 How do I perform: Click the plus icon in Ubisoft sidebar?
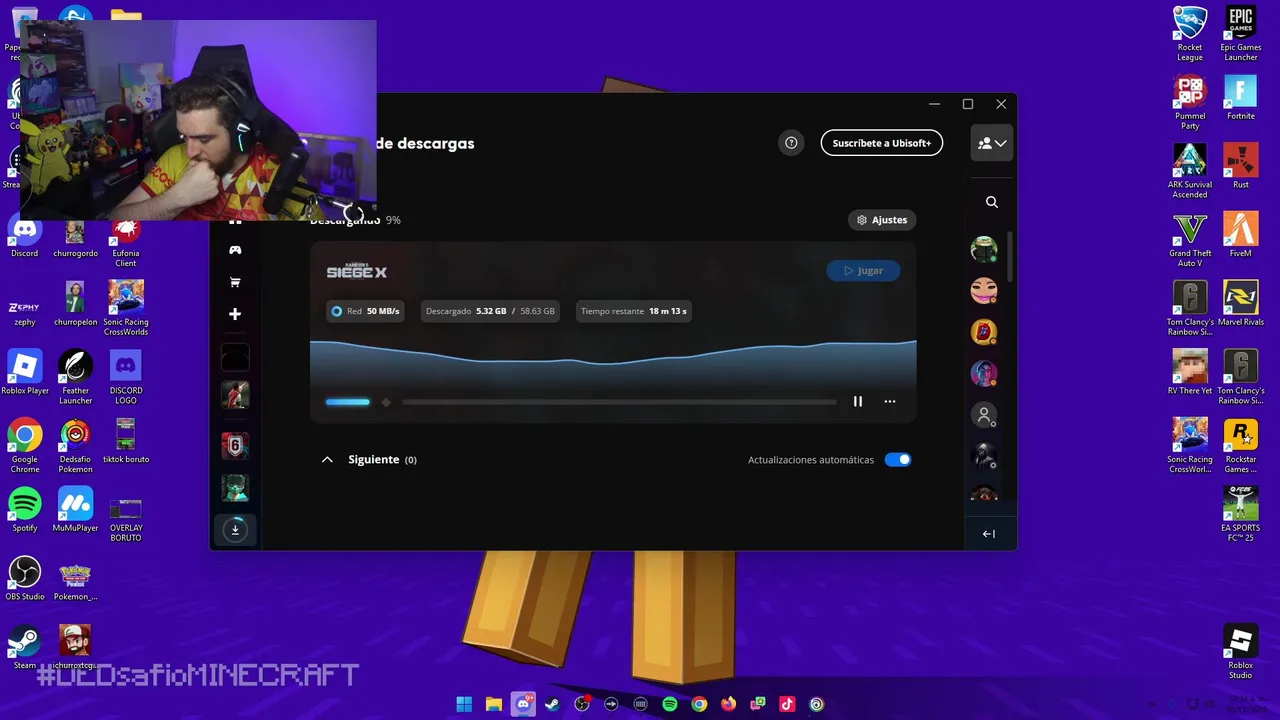click(235, 314)
